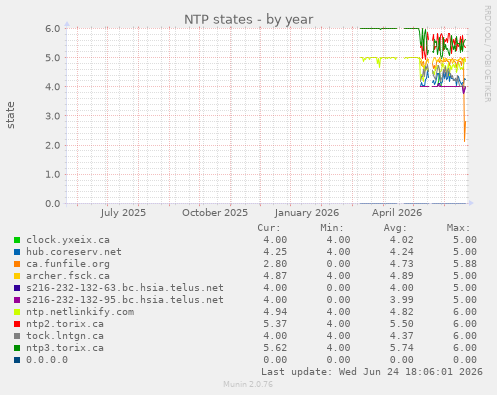
Task: Select the clock.yxeix.ca legend label
Action: [x=68, y=240]
